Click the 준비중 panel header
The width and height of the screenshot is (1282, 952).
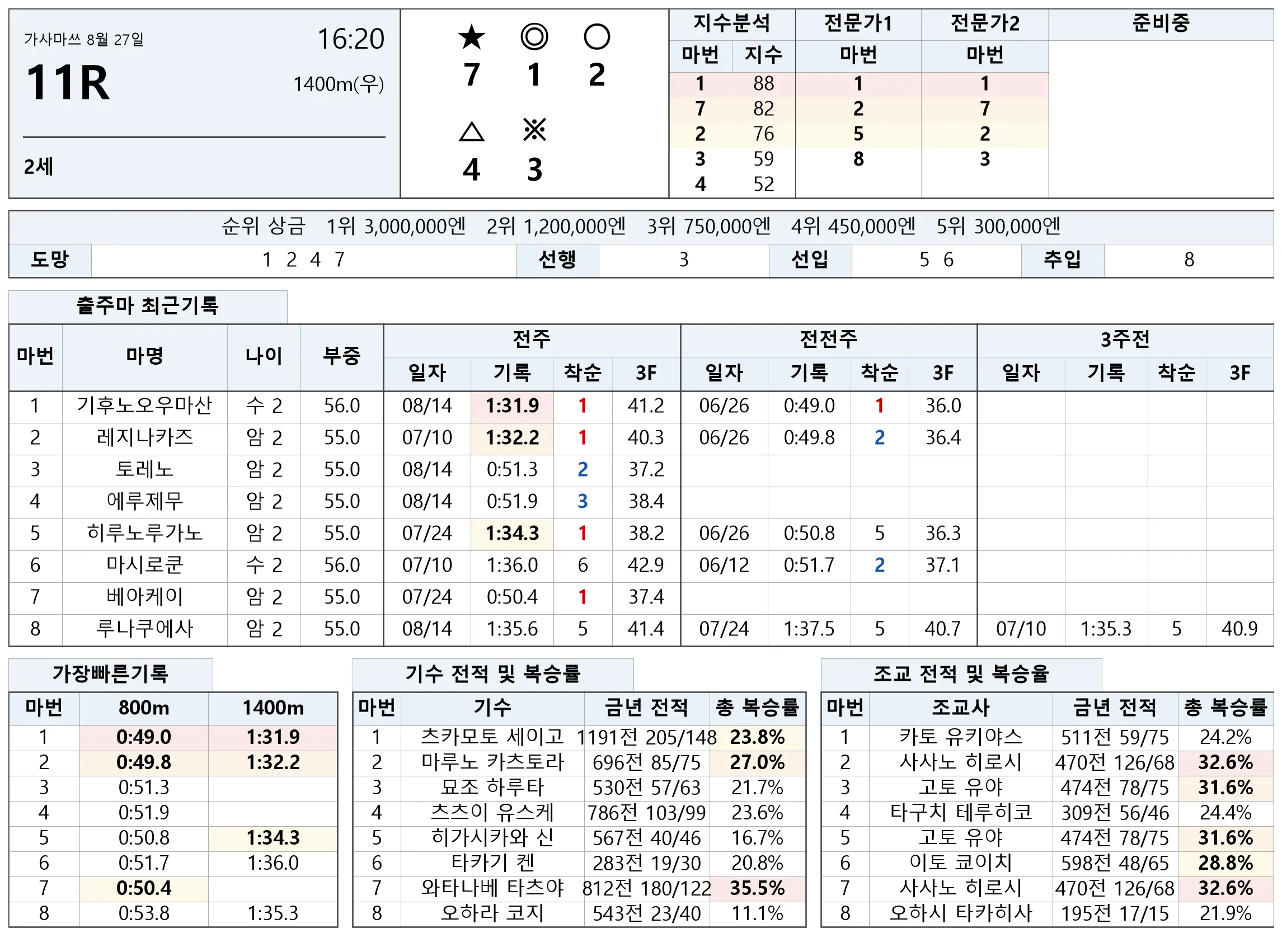pos(1161,23)
